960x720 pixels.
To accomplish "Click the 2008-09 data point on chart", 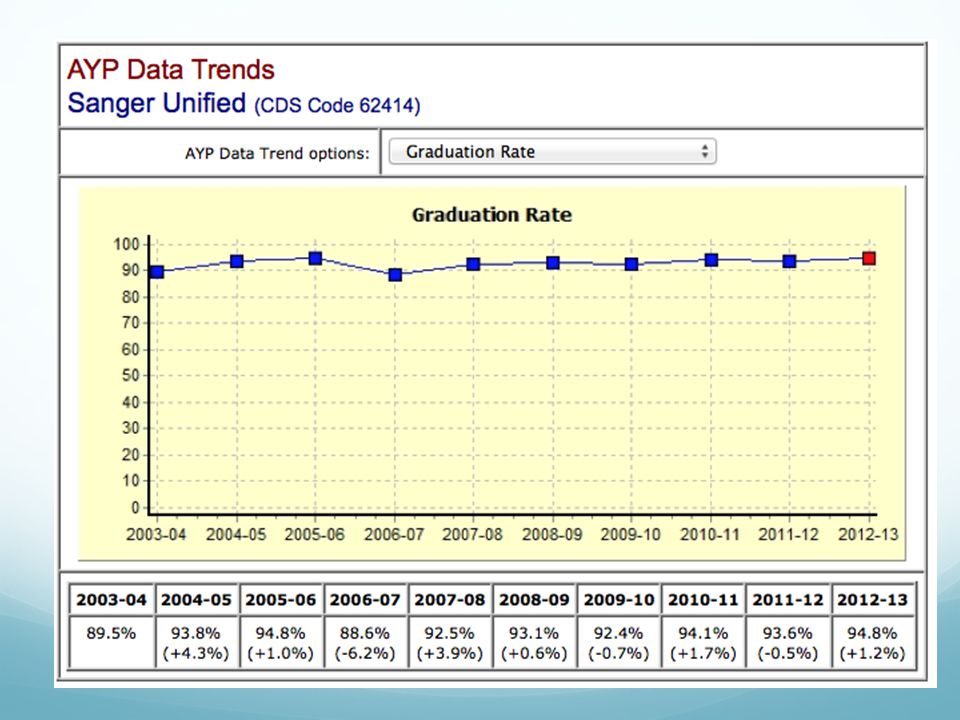I will pyautogui.click(x=553, y=263).
